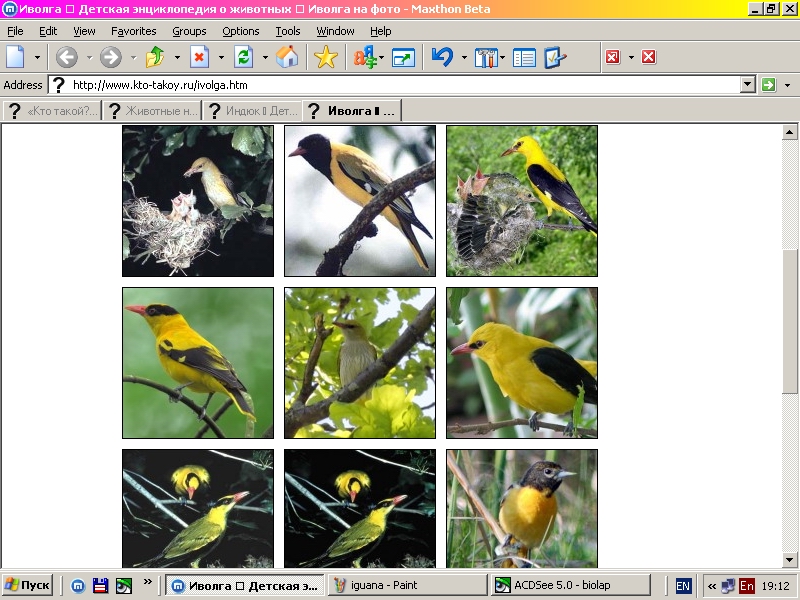Click the Forward navigation button

(x=111, y=57)
